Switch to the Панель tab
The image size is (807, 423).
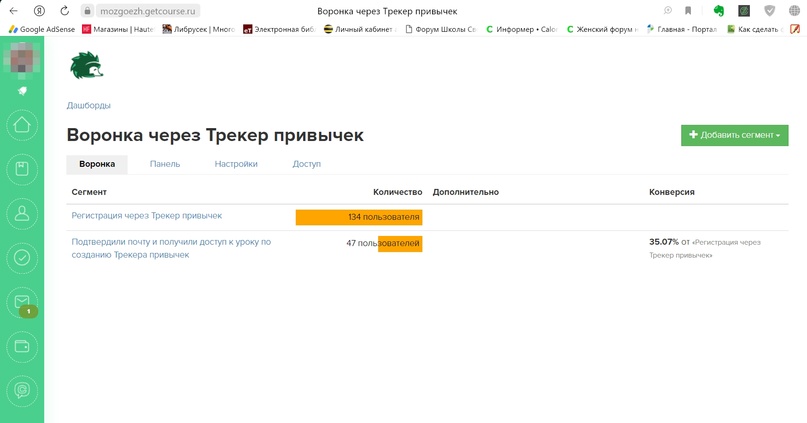pyautogui.click(x=164, y=164)
